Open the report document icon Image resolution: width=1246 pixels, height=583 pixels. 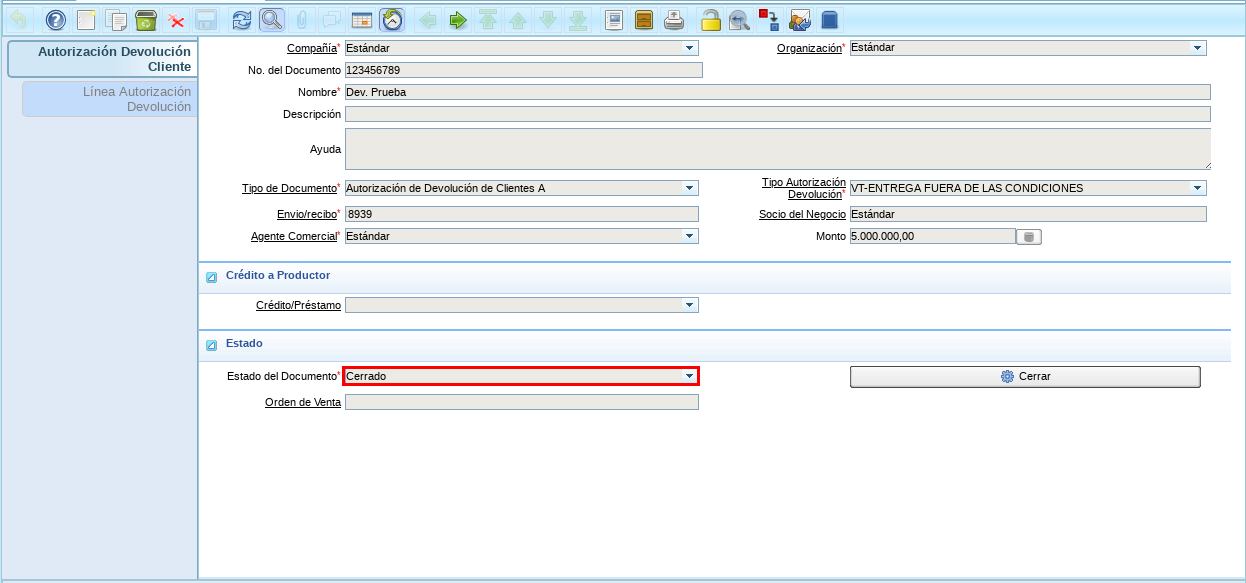615,20
